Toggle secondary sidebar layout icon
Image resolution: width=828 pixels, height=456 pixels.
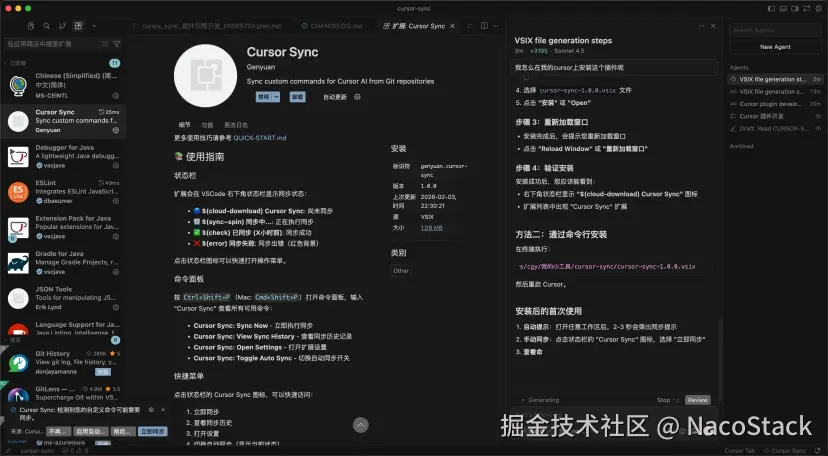click(x=795, y=8)
